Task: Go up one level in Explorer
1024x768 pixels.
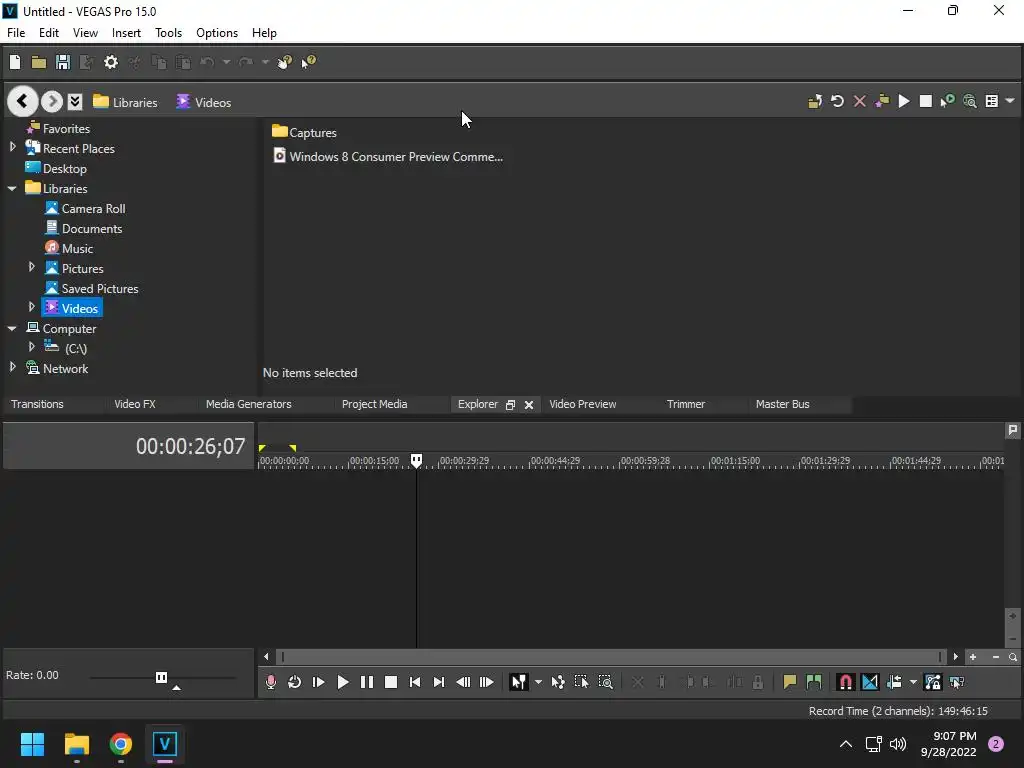Action: point(815,101)
